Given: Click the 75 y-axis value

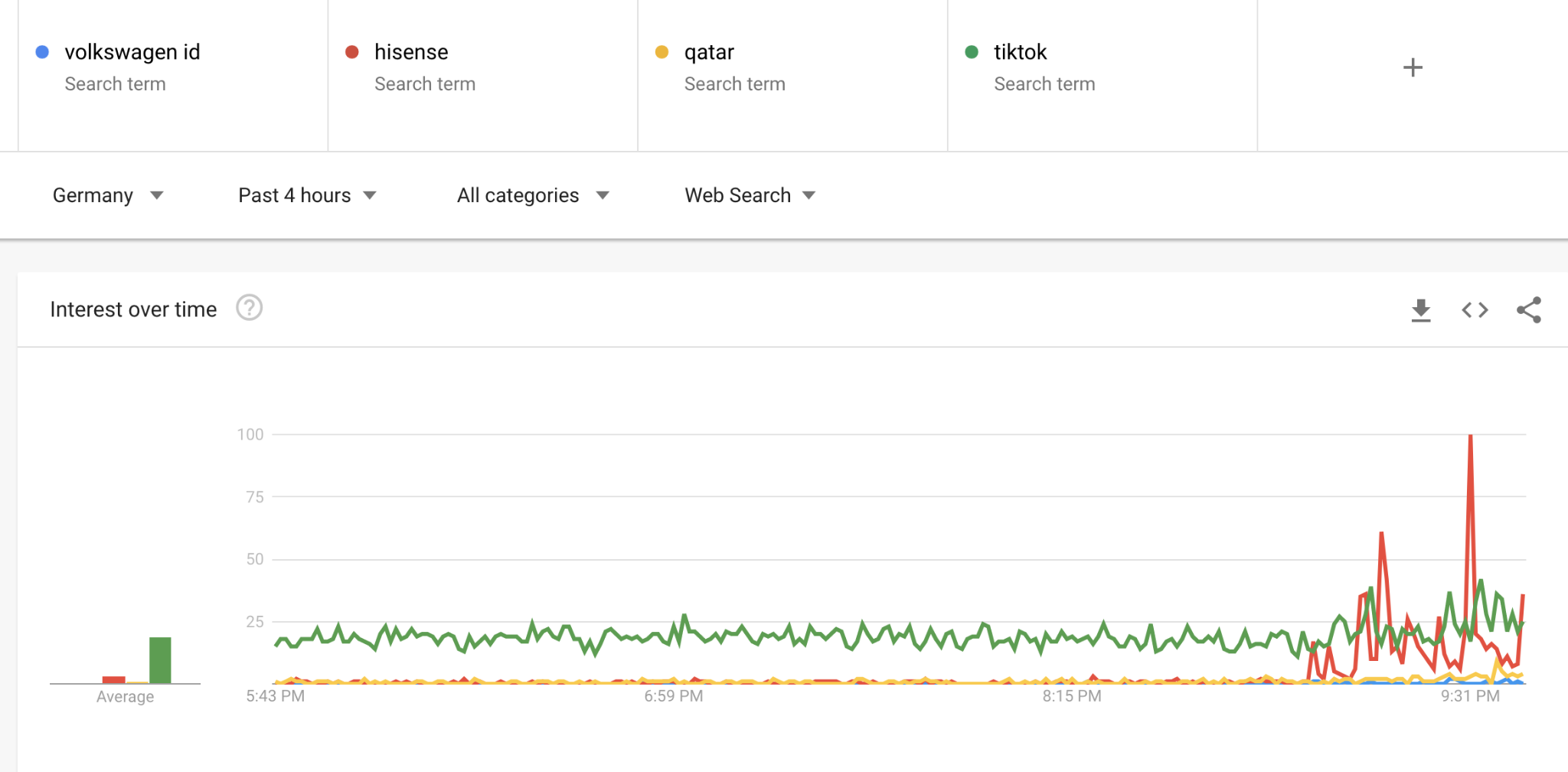Looking at the screenshot, I should tap(255, 497).
